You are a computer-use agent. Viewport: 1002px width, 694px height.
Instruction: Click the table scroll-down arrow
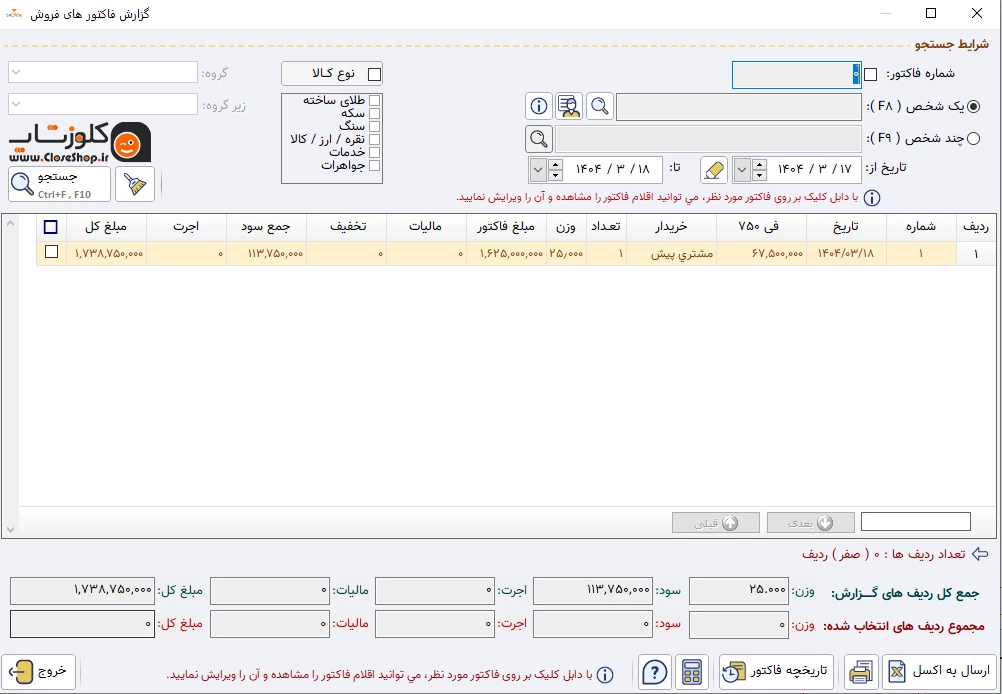(x=10, y=530)
